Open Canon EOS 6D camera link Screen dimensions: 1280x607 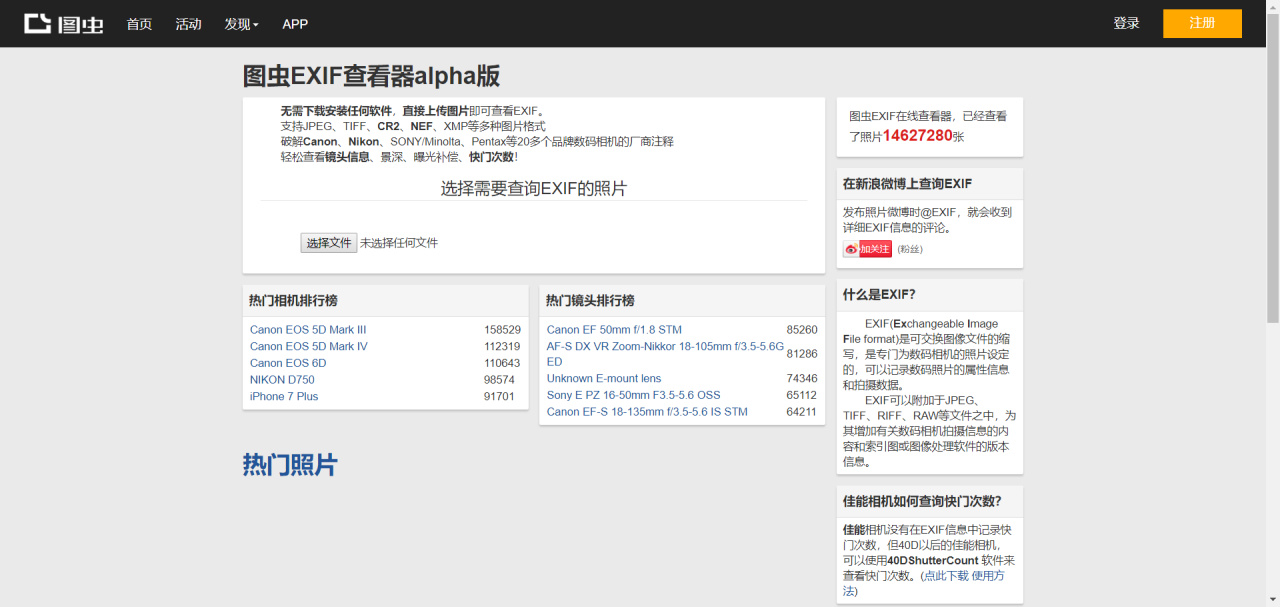[x=288, y=363]
